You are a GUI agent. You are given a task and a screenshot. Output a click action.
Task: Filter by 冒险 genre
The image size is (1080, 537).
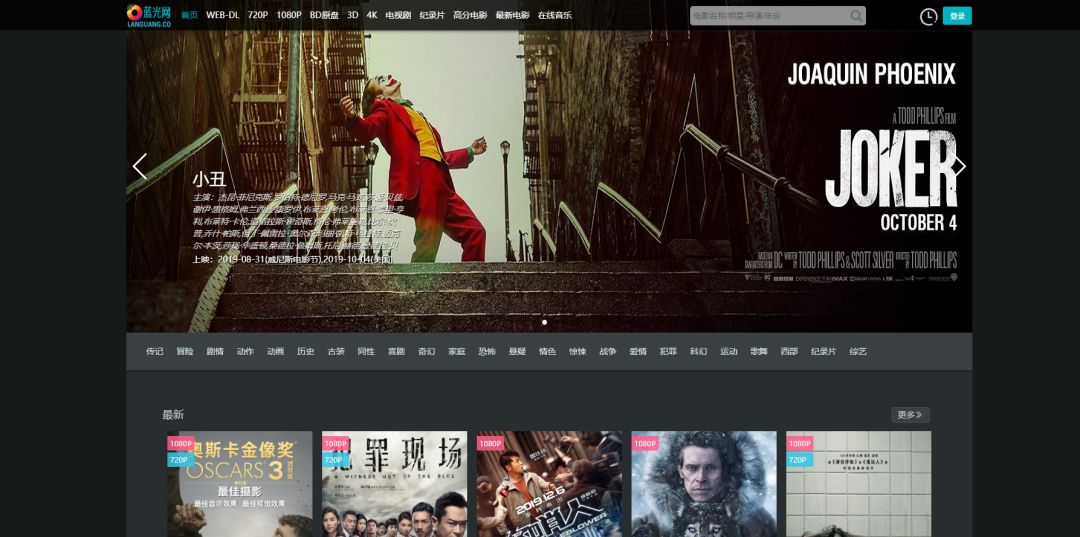[x=185, y=352]
